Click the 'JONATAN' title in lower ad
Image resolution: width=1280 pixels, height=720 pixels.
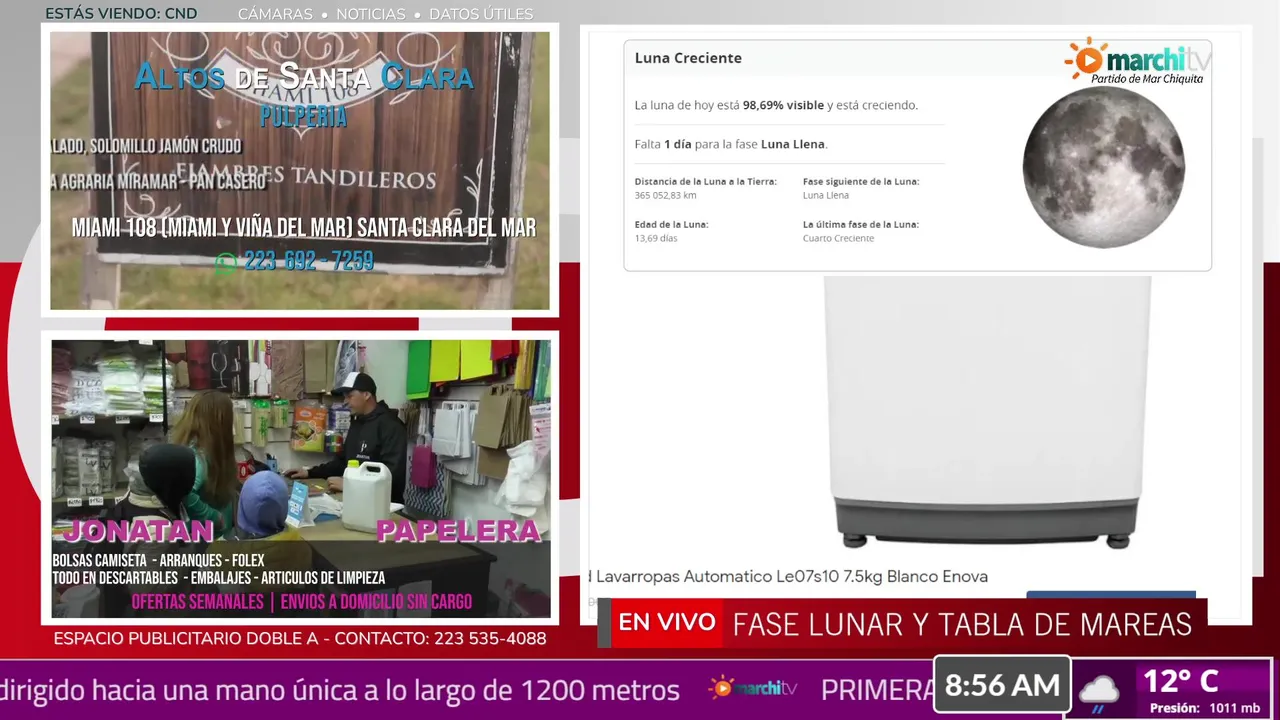139,531
